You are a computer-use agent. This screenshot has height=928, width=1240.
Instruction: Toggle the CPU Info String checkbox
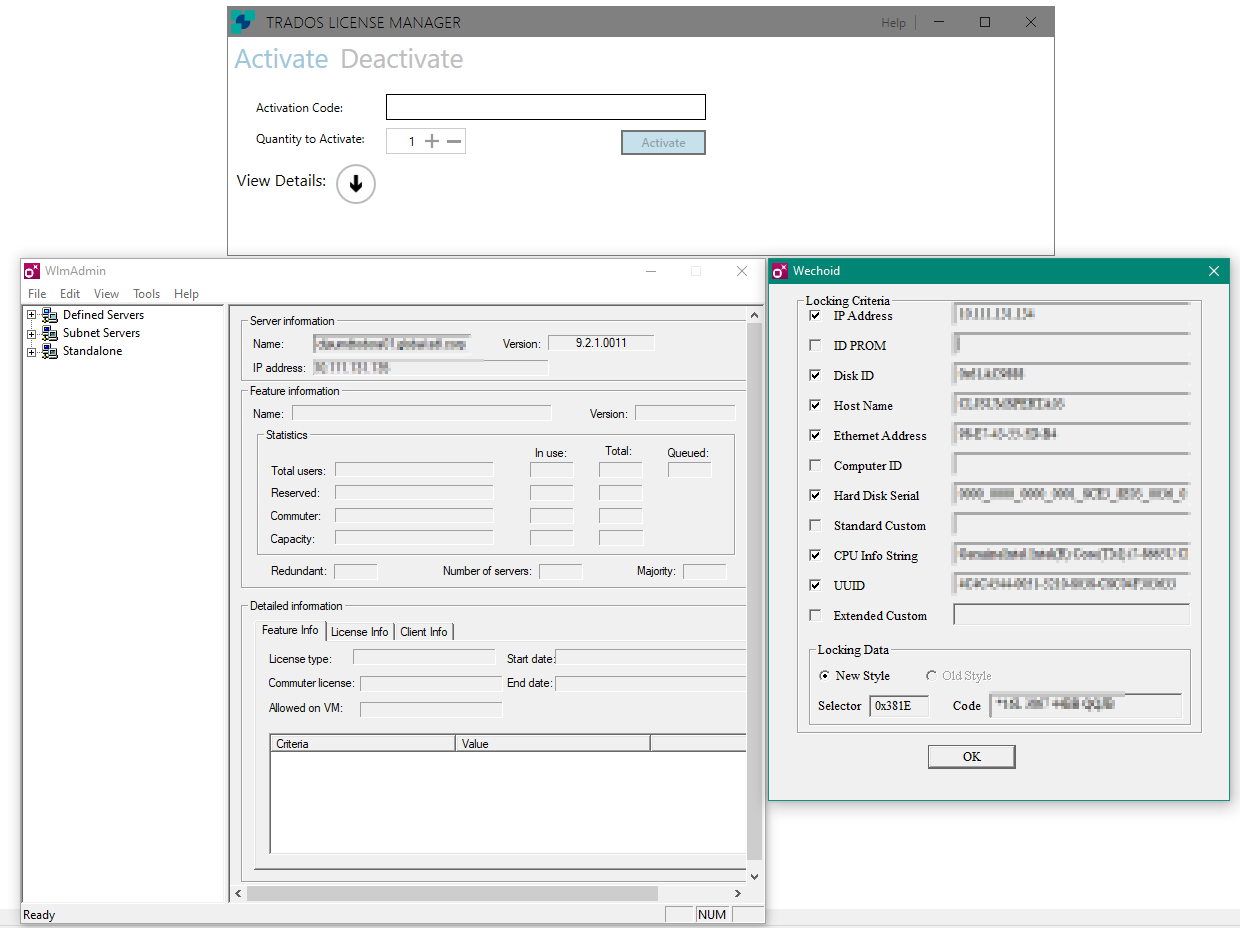coord(816,556)
